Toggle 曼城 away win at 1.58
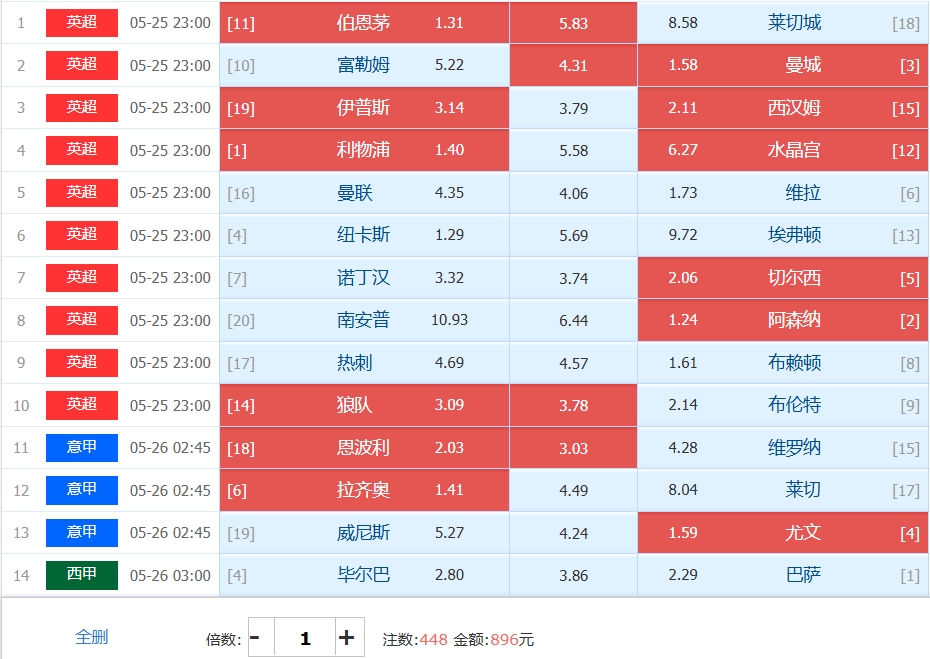Viewport: 930px width, 659px height. point(783,65)
